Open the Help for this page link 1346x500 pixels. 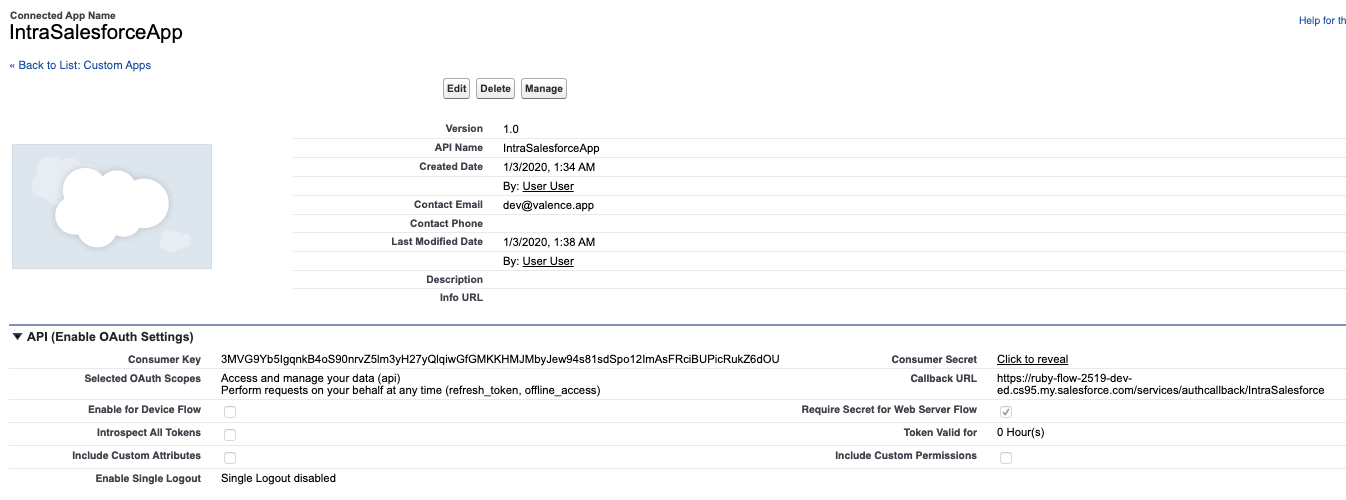1322,20
